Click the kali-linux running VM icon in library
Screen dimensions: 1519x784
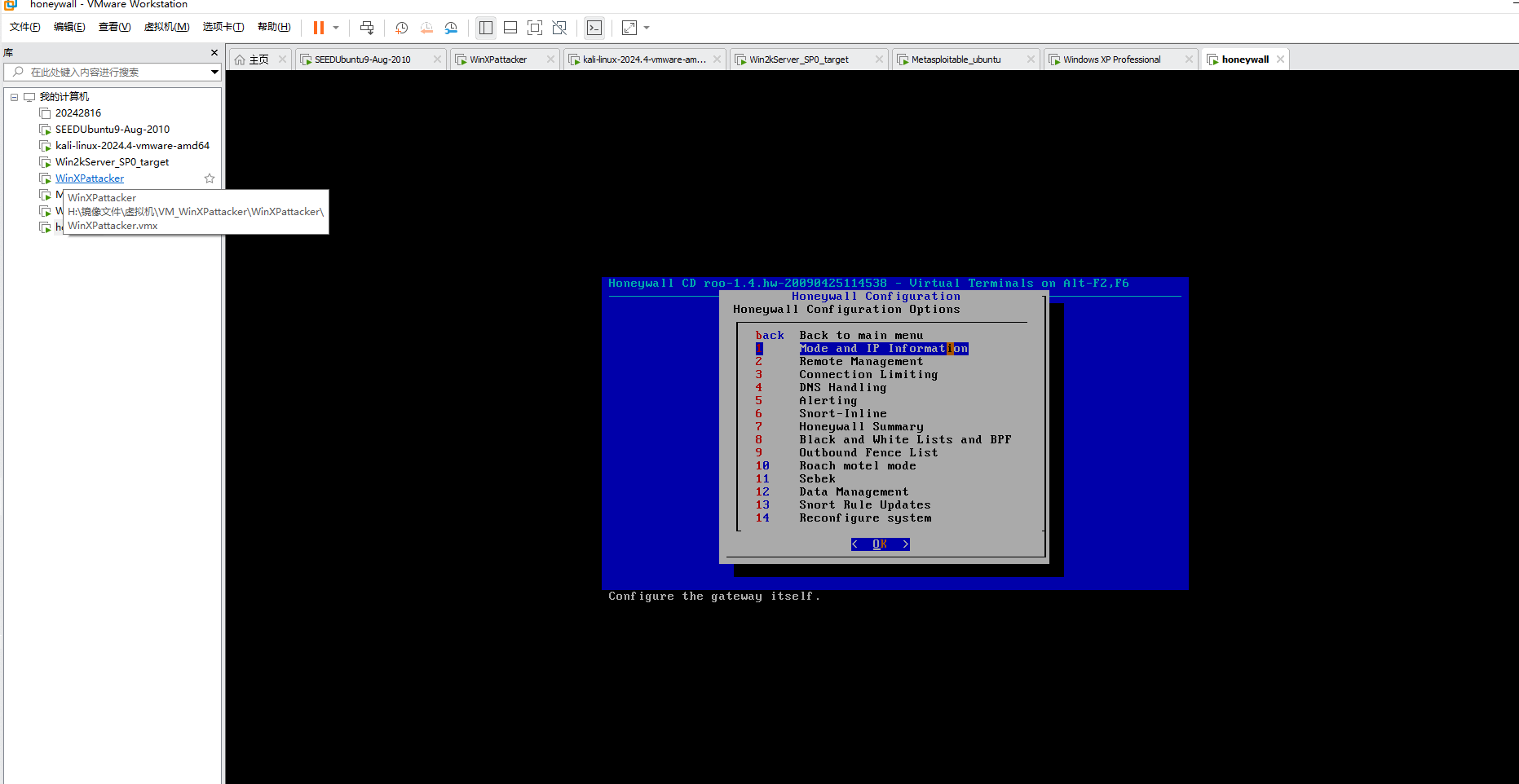(x=46, y=146)
